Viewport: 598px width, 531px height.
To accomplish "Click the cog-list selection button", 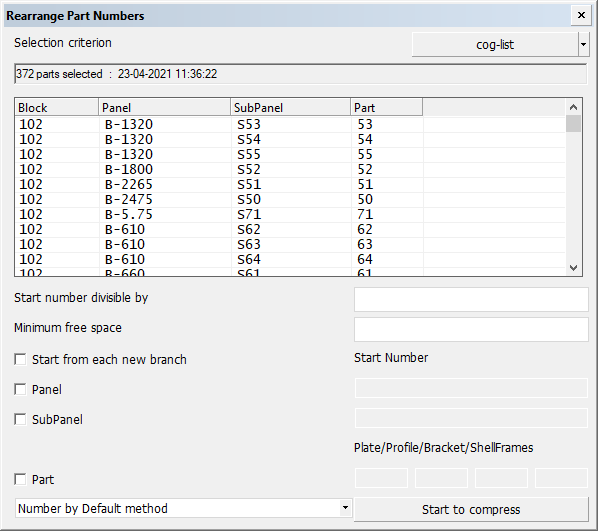I will coord(495,45).
